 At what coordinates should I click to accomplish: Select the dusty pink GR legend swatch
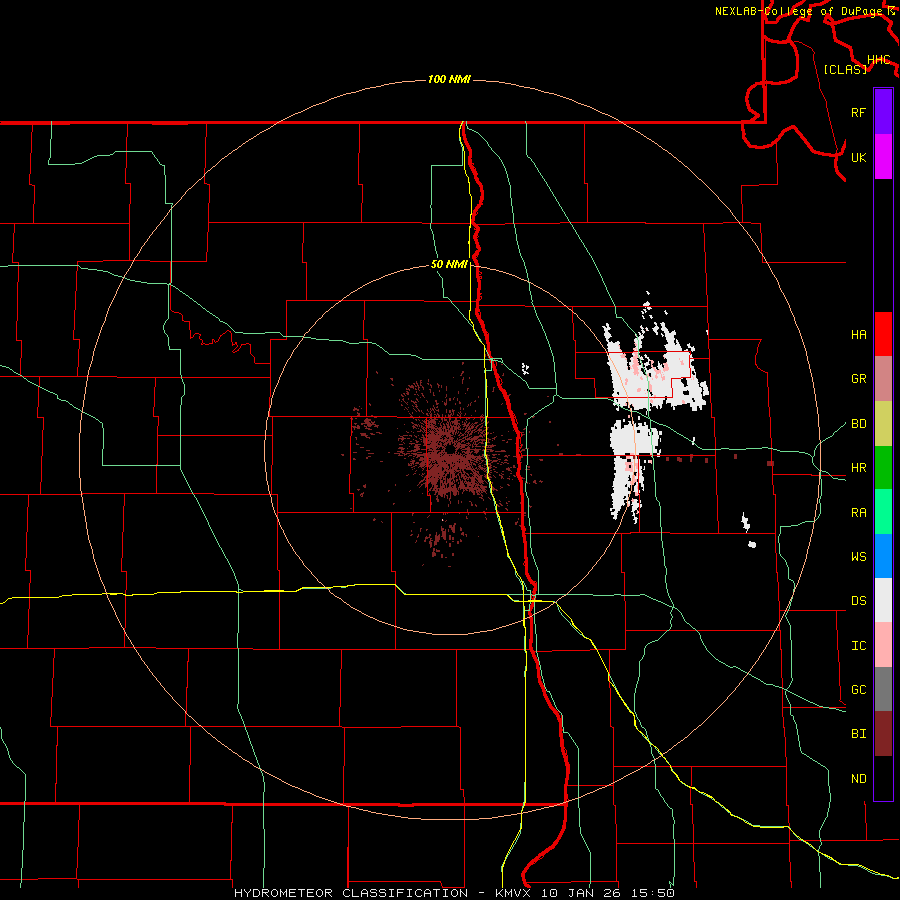click(883, 378)
